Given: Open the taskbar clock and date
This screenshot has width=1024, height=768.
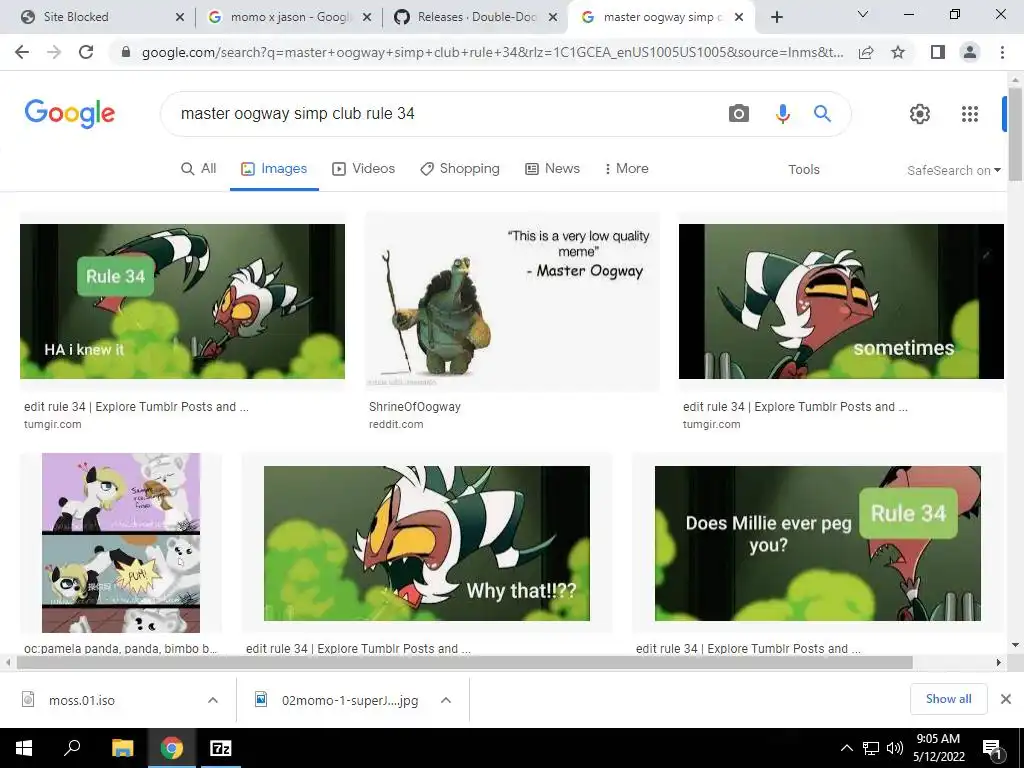Looking at the screenshot, I should tap(938, 748).
